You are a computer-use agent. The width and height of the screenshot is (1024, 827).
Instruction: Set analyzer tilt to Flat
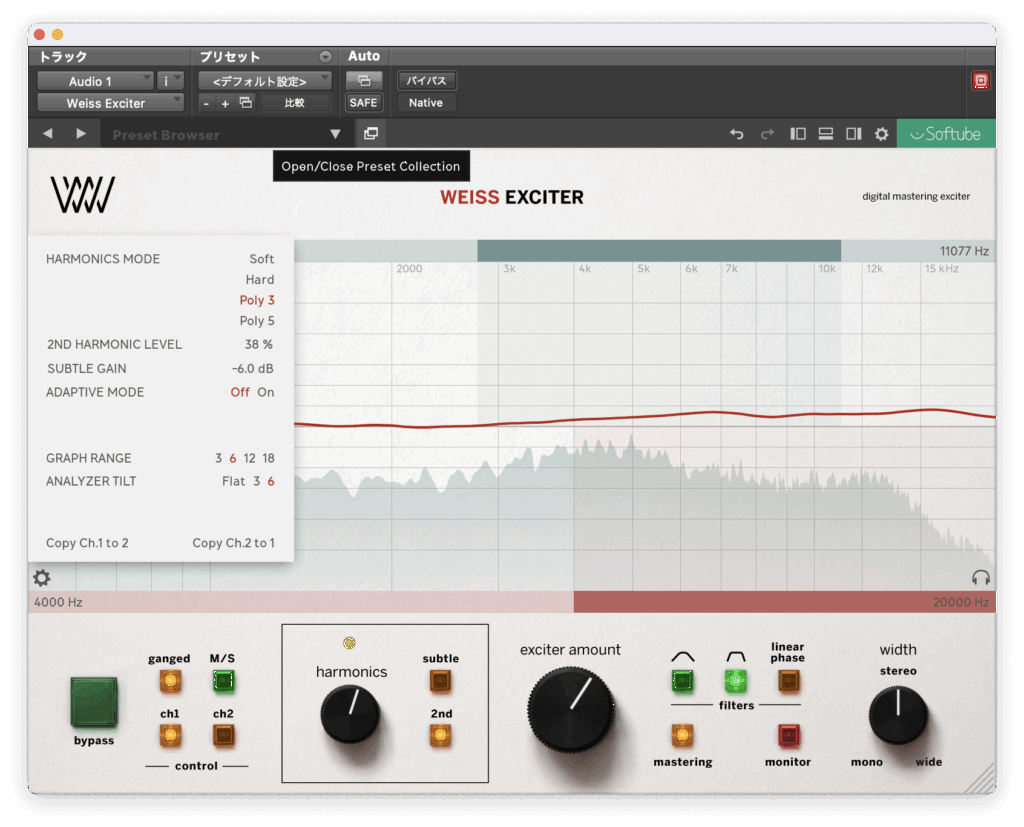pyautogui.click(x=233, y=481)
